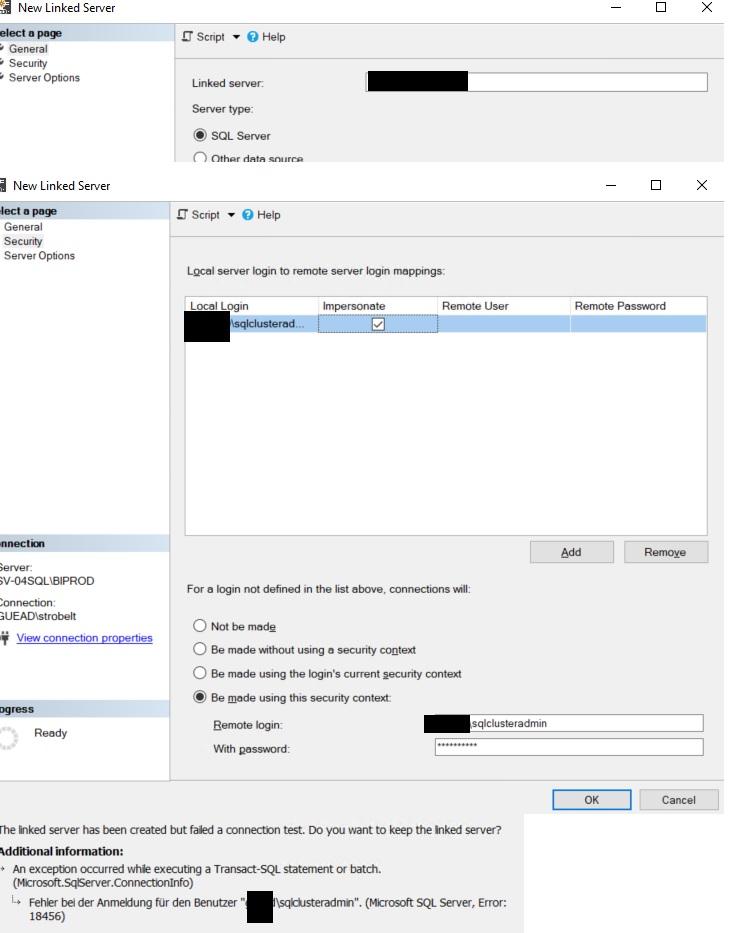Viewport: 734px width, 933px height.
Task: Click Help icon in lower window toolbar
Action: pos(248,215)
